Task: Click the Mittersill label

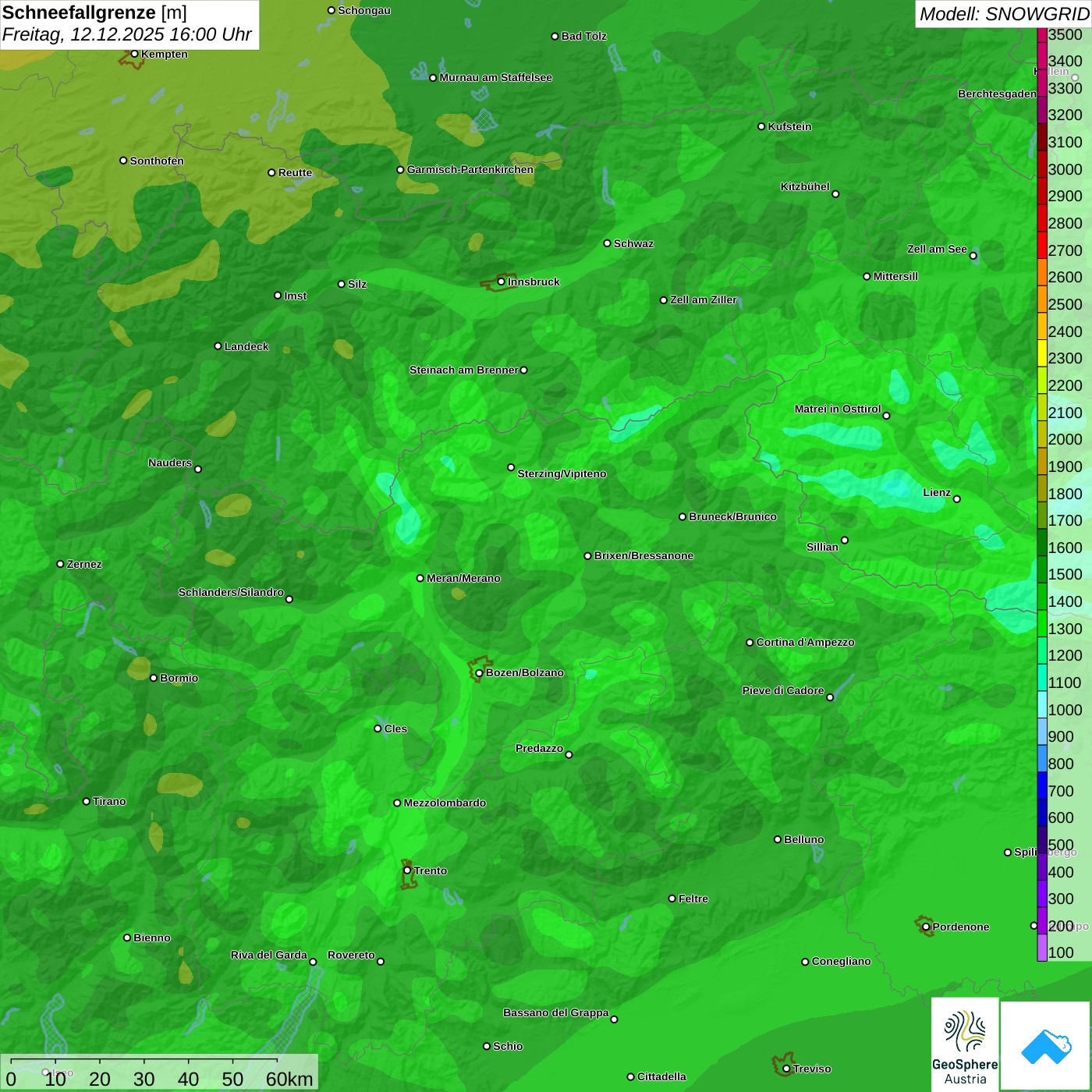Action: [895, 276]
